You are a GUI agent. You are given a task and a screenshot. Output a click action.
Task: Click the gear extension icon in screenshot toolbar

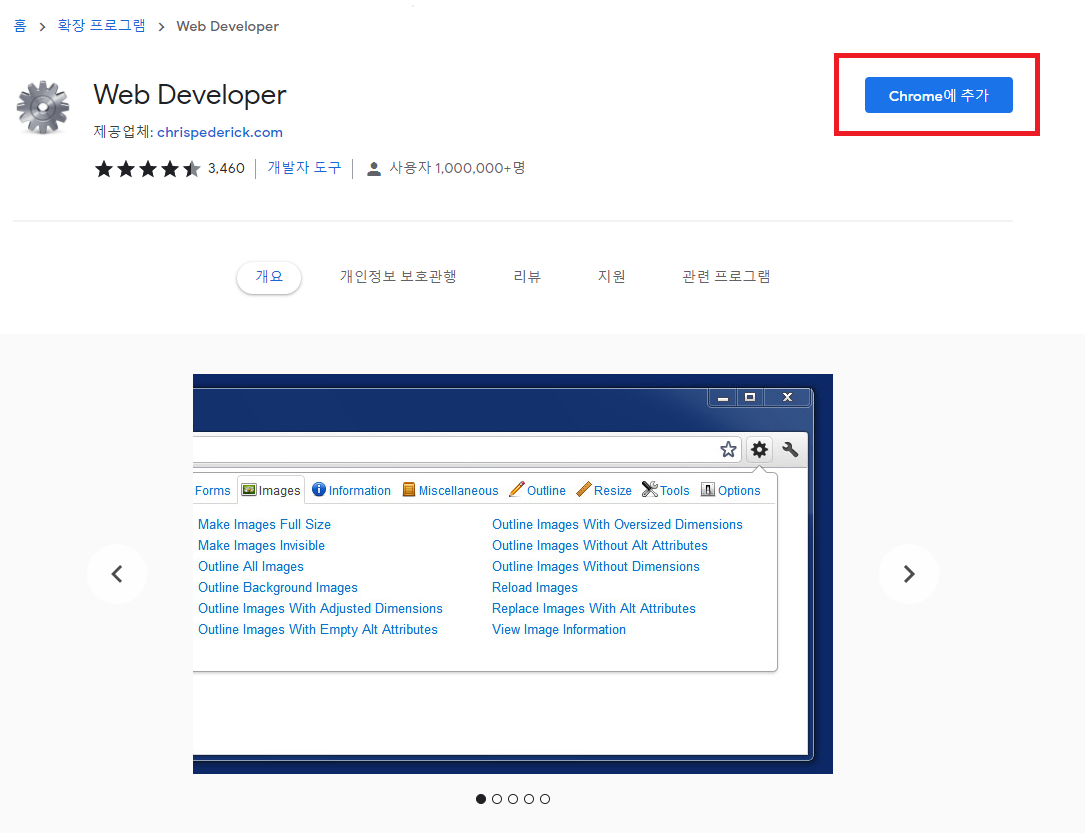tap(759, 450)
